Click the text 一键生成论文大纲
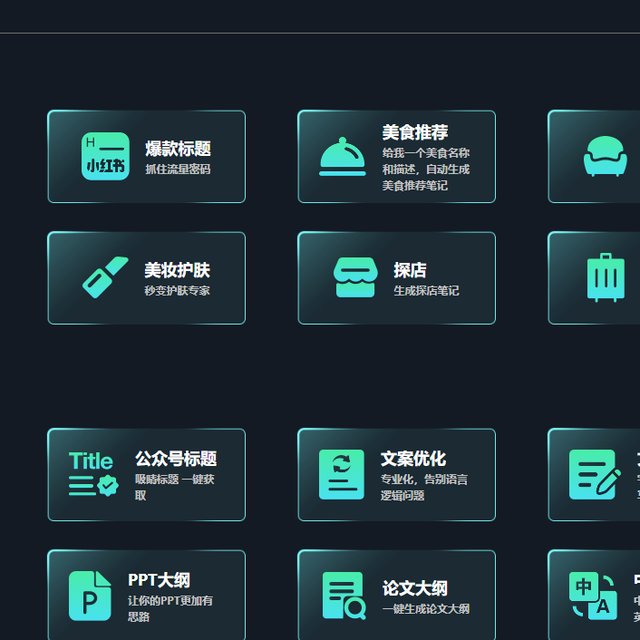 tap(426, 609)
